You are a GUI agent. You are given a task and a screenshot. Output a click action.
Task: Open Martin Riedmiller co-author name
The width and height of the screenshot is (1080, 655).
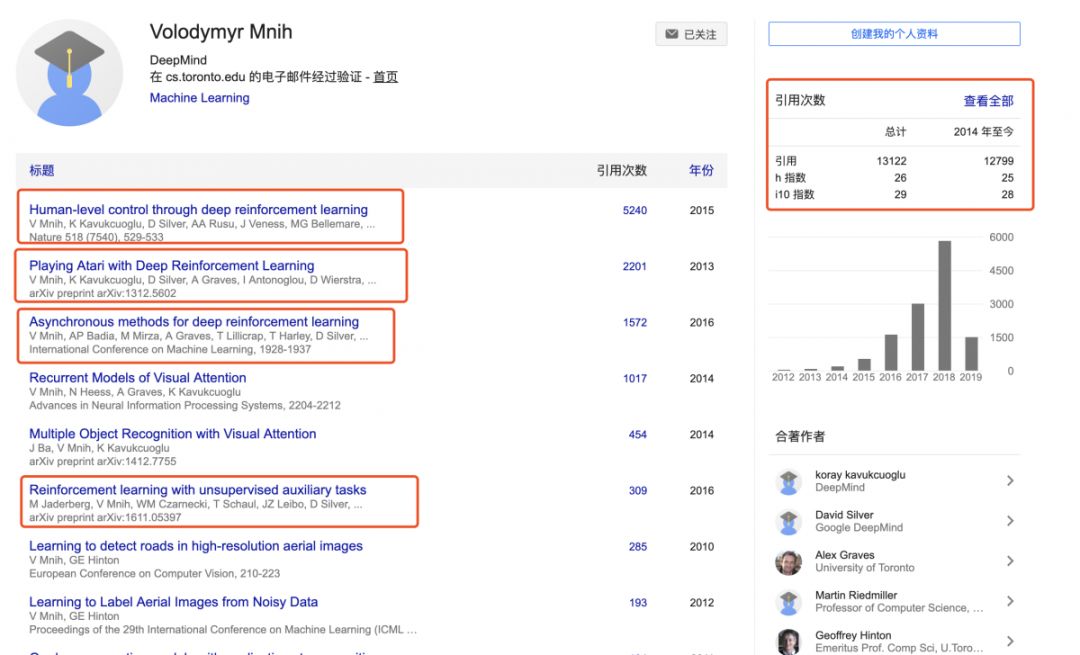[856, 595]
